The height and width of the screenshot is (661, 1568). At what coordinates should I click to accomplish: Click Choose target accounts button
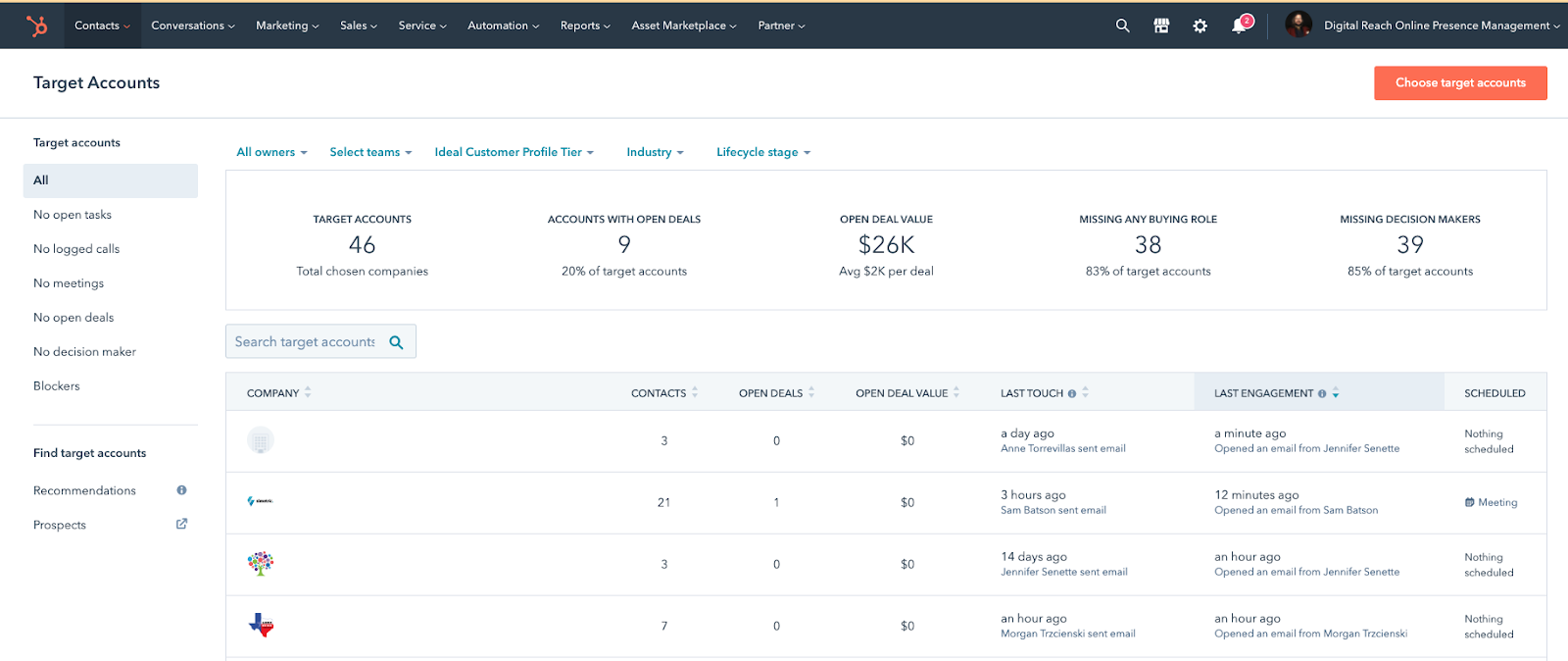pyautogui.click(x=1460, y=83)
